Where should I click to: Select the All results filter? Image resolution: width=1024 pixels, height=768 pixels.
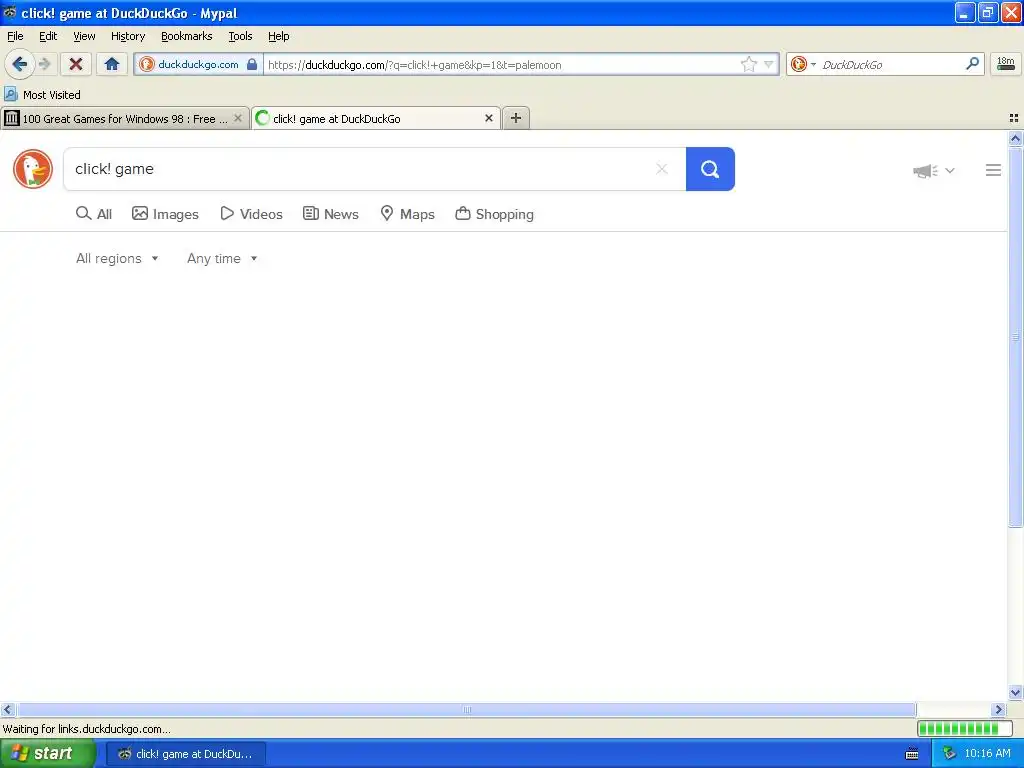coord(94,214)
